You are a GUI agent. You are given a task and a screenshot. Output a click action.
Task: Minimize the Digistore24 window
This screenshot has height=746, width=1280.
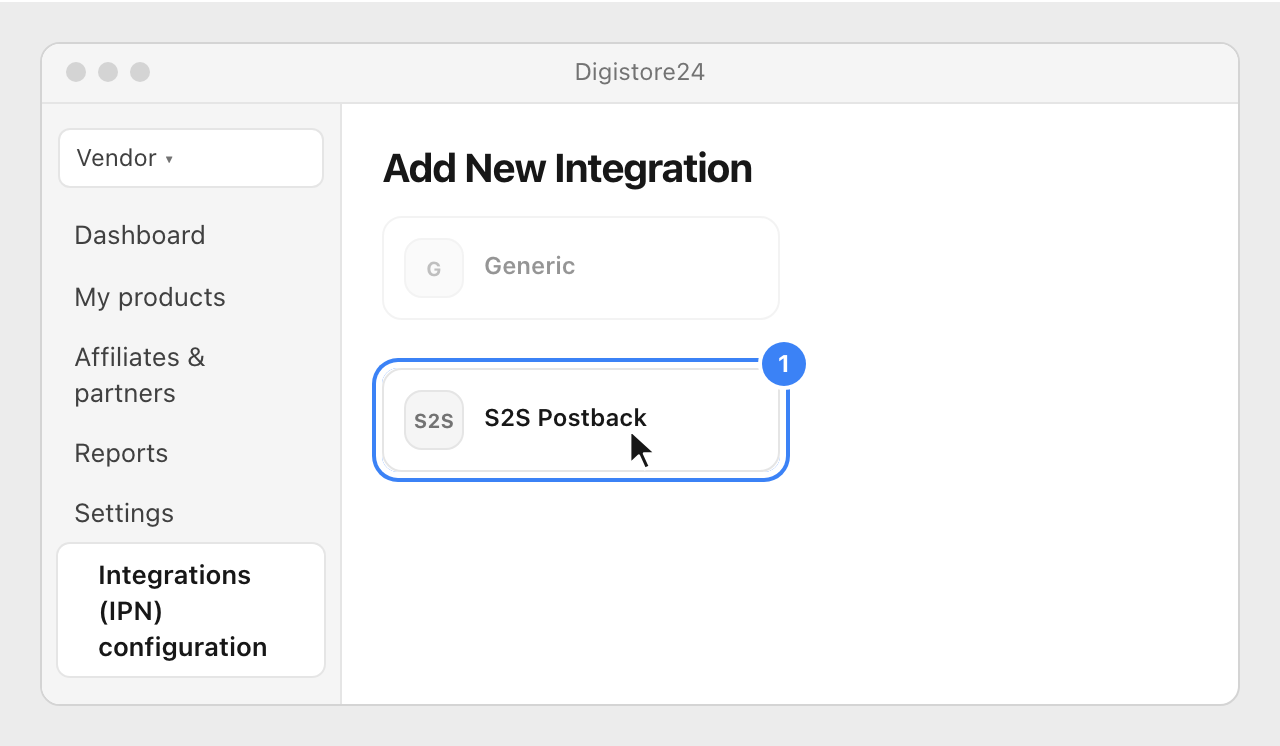coord(108,72)
